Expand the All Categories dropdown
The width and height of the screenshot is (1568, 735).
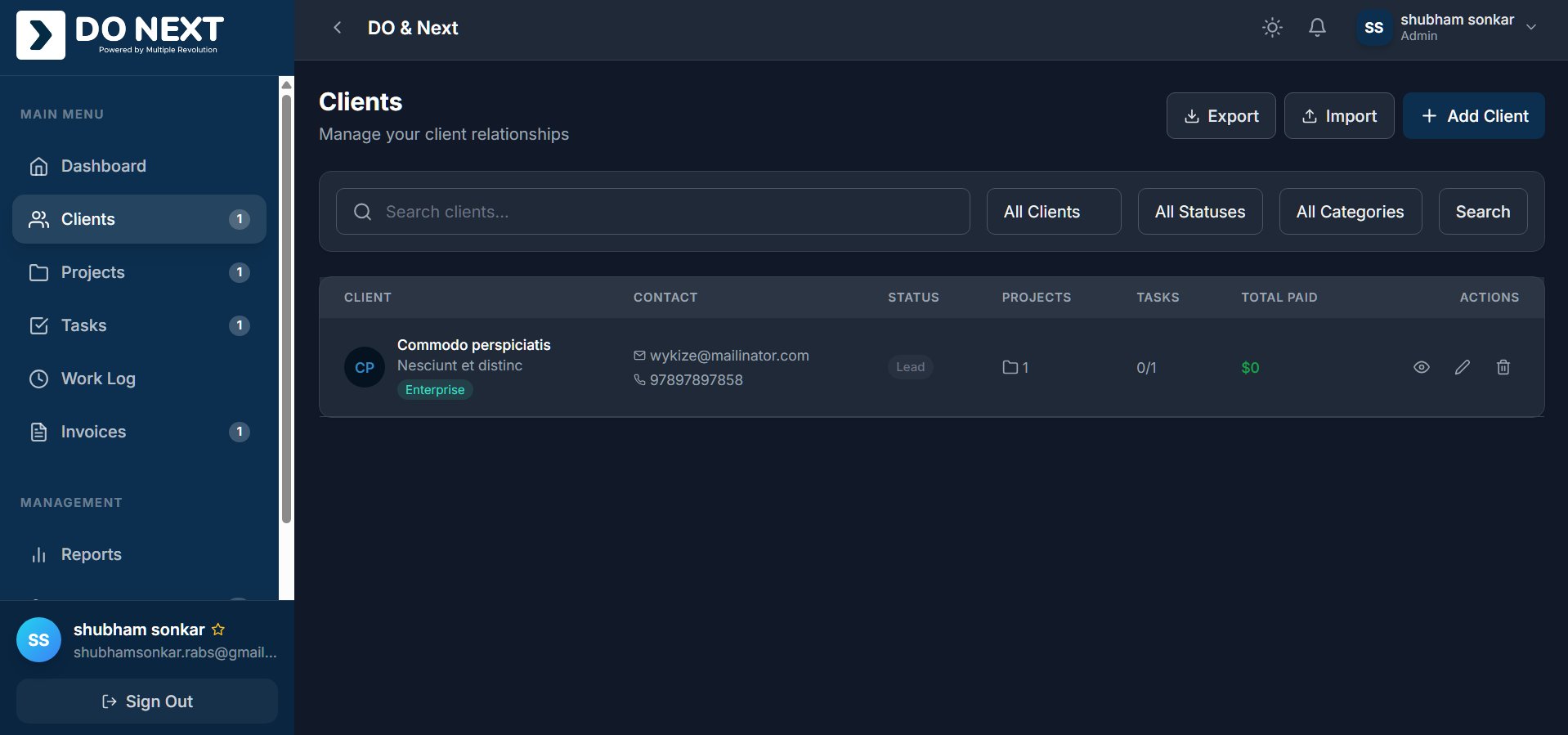tap(1350, 212)
